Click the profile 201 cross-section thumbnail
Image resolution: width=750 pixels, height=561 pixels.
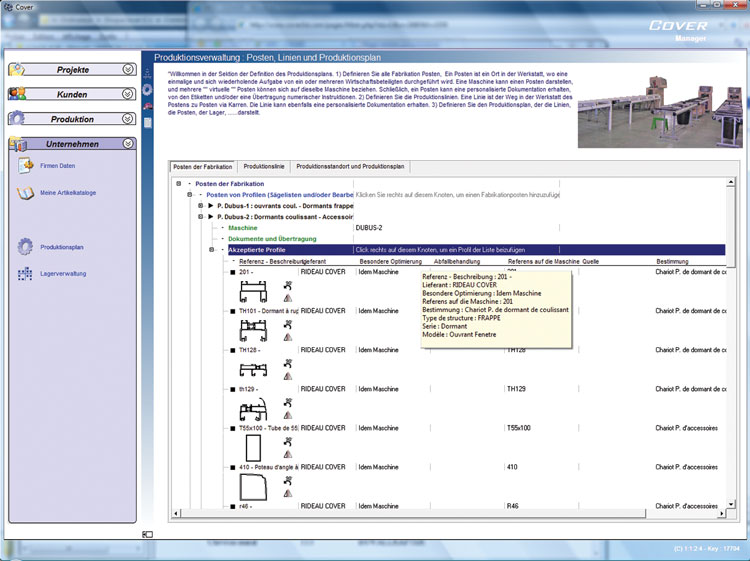click(x=253, y=292)
